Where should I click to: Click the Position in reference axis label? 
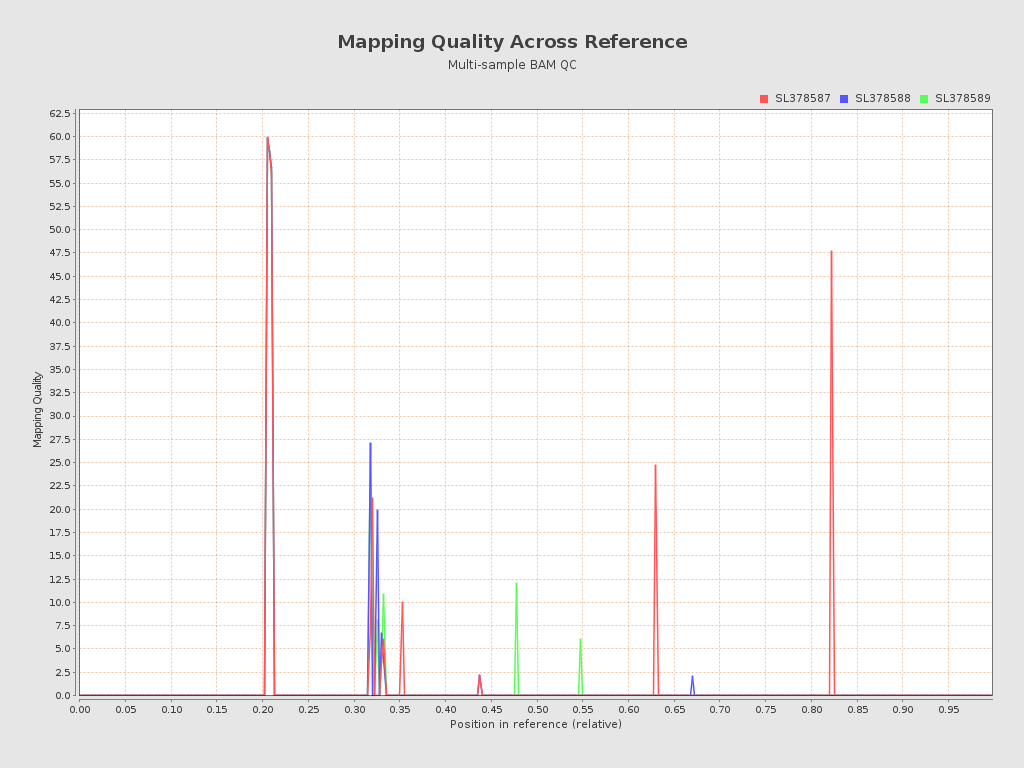pyautogui.click(x=537, y=724)
